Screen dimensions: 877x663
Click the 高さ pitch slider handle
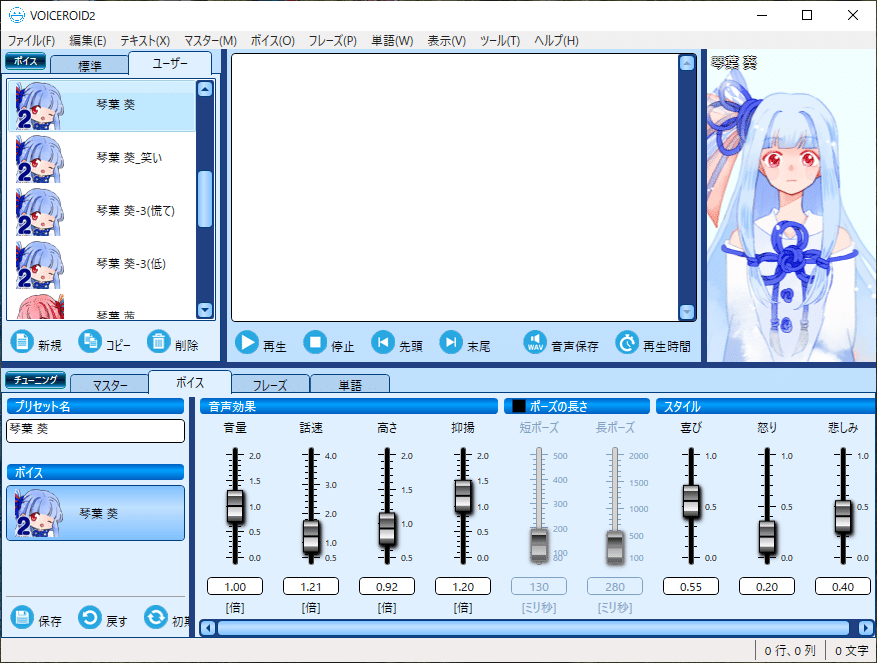tap(387, 529)
